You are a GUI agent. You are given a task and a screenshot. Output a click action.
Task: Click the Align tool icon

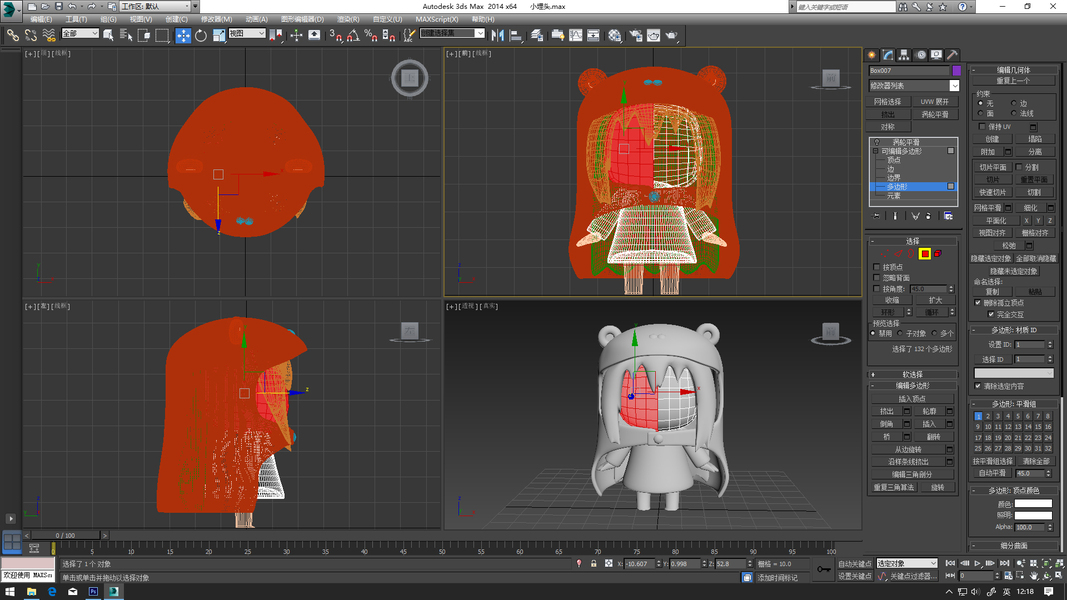click(515, 35)
